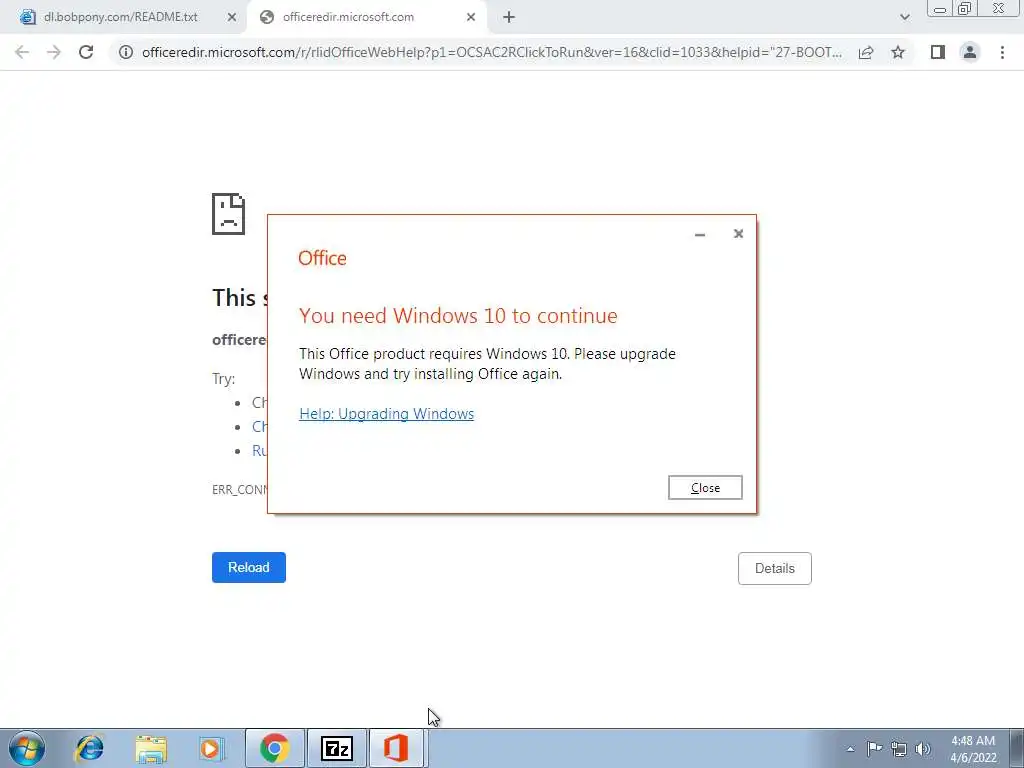
Task: Click the forward navigation arrow
Action: tap(54, 52)
